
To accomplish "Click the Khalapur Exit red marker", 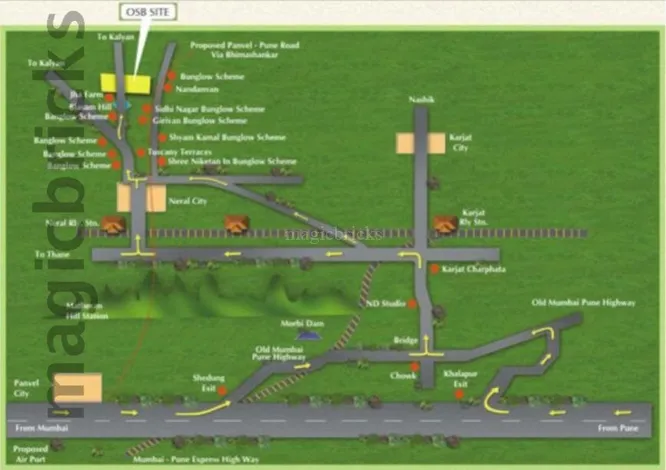I will click(x=460, y=394).
